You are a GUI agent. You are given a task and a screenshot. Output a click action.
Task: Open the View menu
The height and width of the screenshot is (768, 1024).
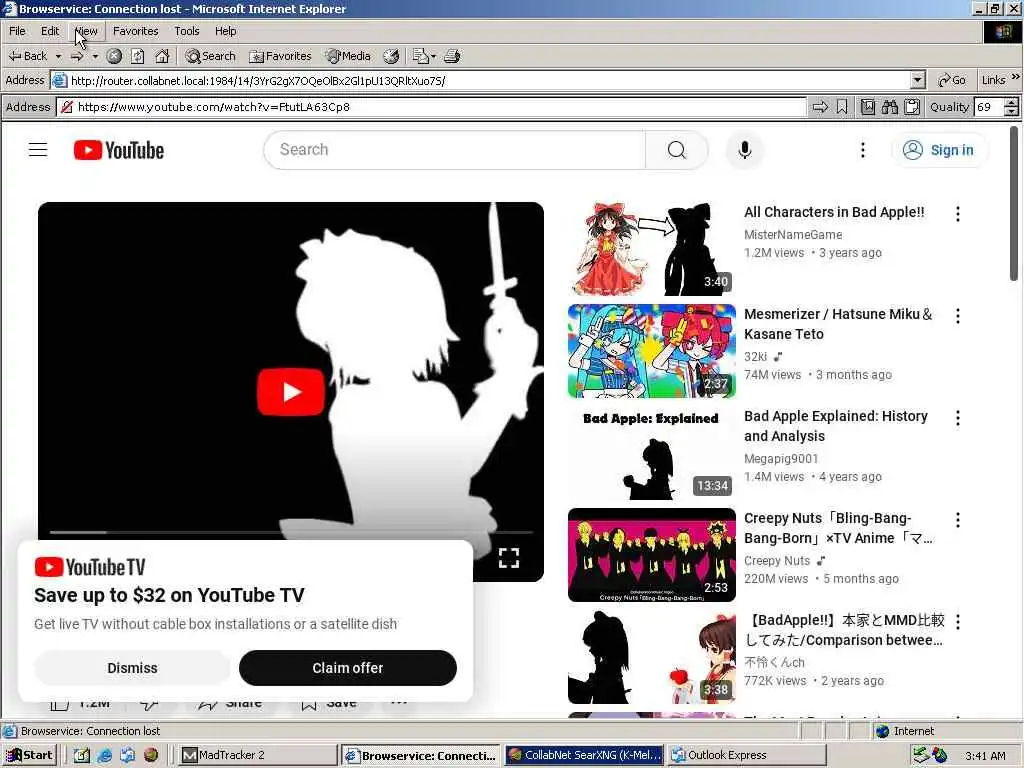[x=86, y=31]
